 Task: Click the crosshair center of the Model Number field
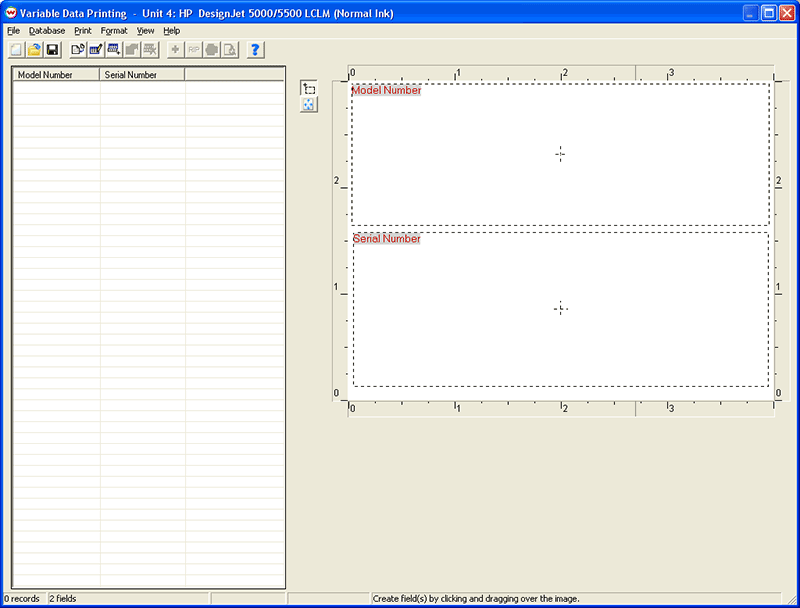tap(560, 154)
